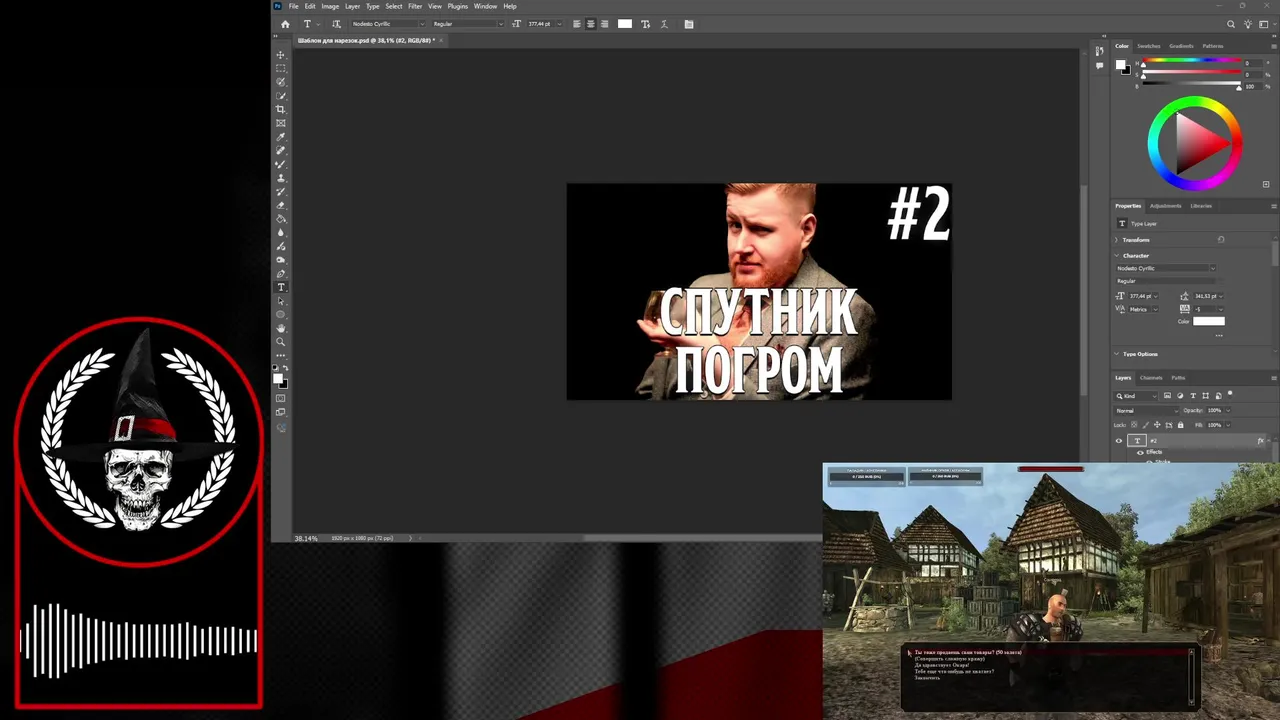This screenshot has width=1280, height=720.
Task: Select the Frame tool
Action: (x=280, y=123)
